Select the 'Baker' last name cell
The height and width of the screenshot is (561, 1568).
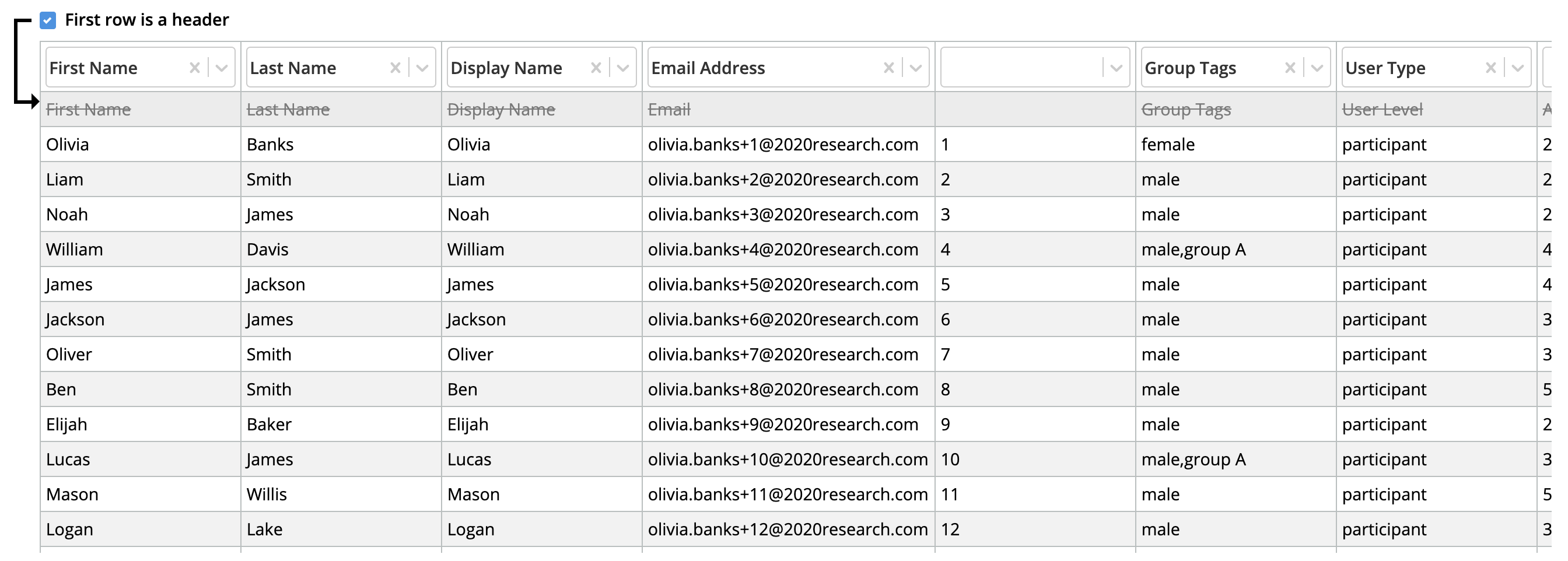tap(341, 424)
